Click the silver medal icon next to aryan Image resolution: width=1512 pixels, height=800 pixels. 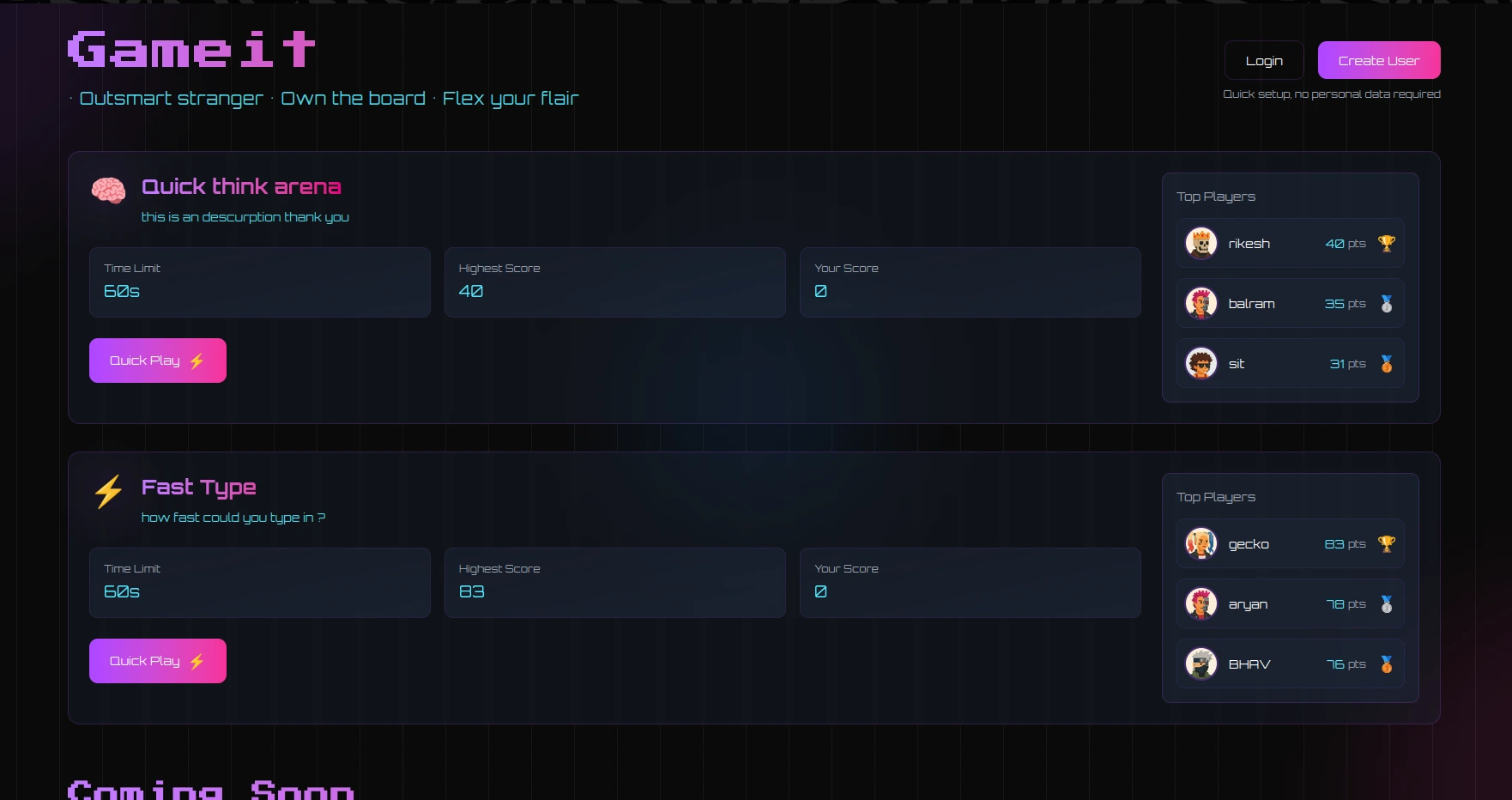tap(1386, 604)
